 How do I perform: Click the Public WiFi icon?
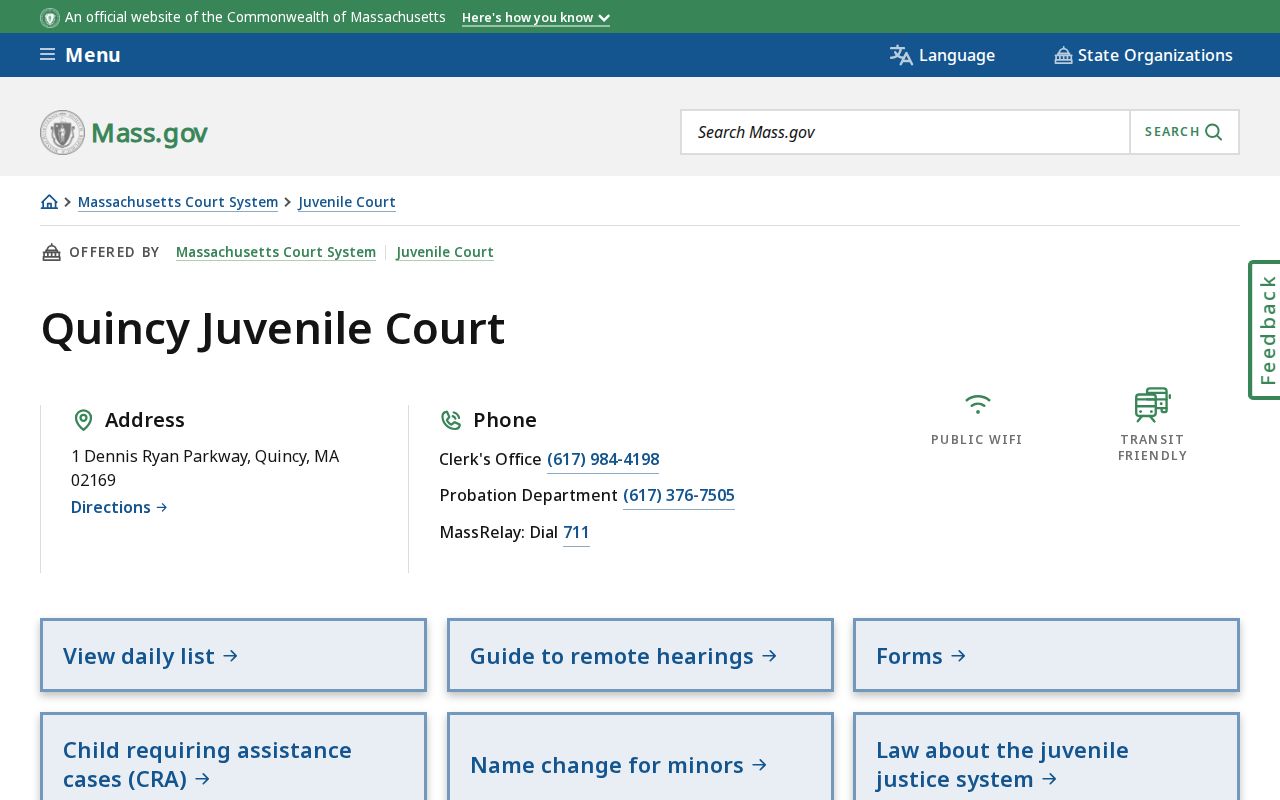977,404
